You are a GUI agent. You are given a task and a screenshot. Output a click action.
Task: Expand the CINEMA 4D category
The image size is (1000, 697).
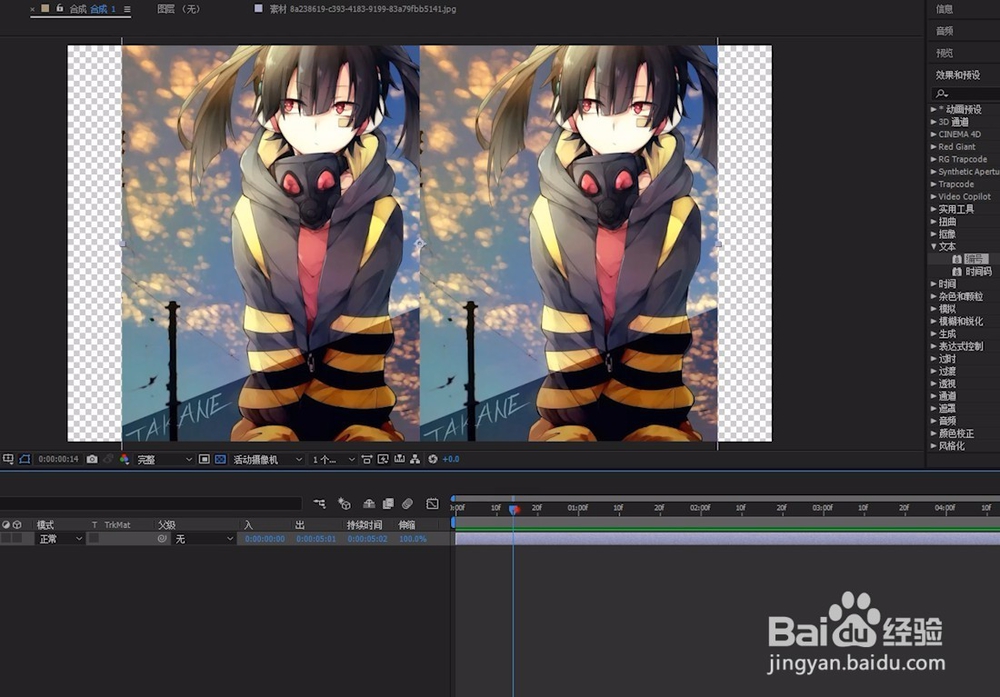pos(934,134)
